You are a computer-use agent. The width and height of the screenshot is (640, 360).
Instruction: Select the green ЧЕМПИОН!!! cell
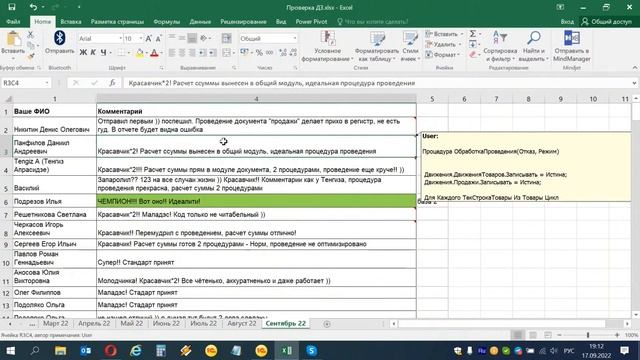[x=256, y=201]
